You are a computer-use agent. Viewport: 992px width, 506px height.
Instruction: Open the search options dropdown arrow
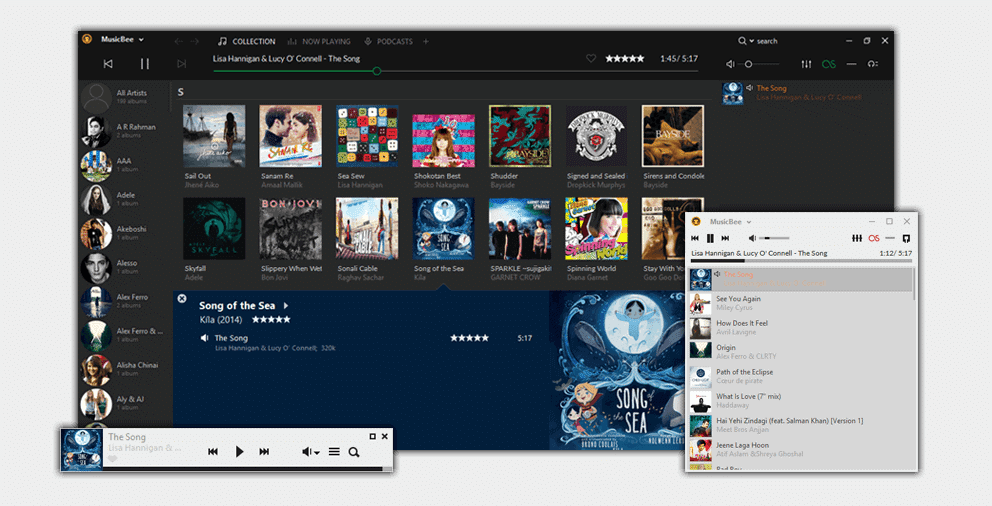(x=752, y=41)
